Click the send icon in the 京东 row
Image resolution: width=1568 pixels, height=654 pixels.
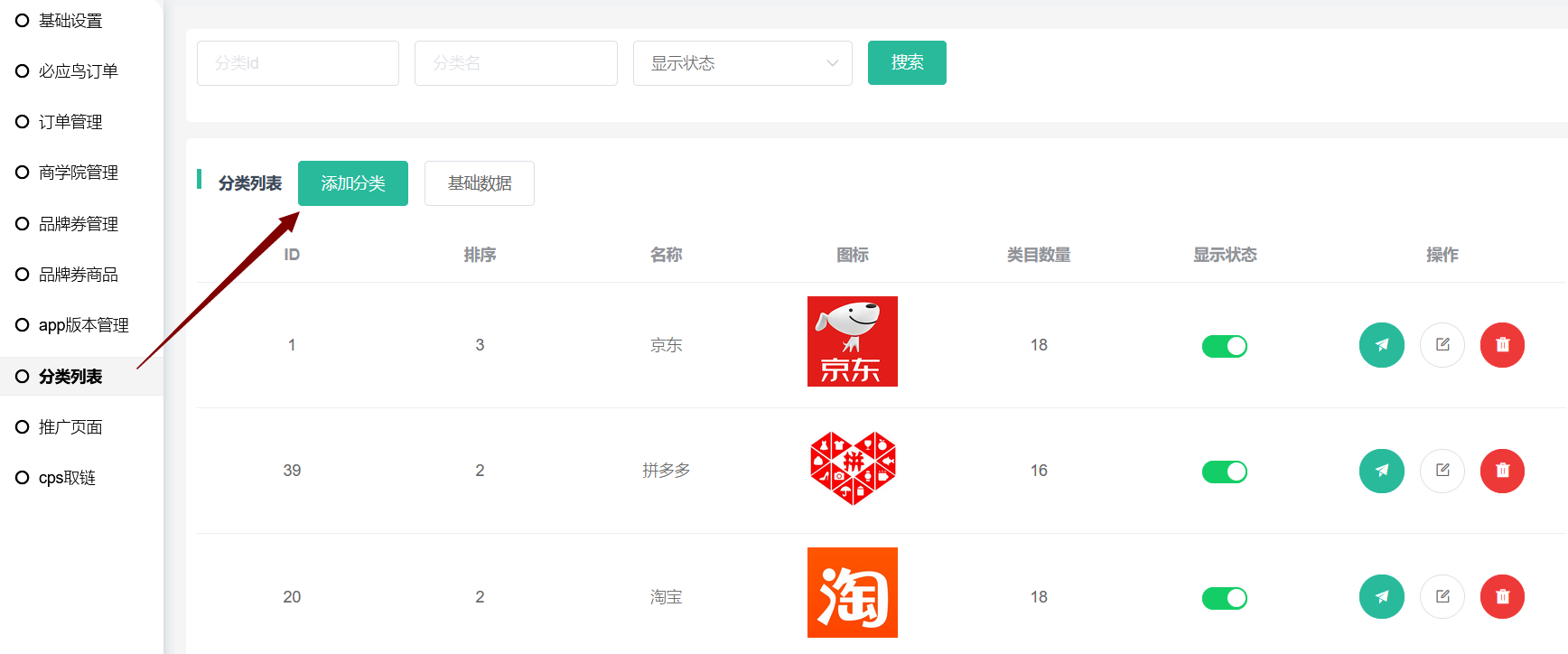click(x=1382, y=345)
